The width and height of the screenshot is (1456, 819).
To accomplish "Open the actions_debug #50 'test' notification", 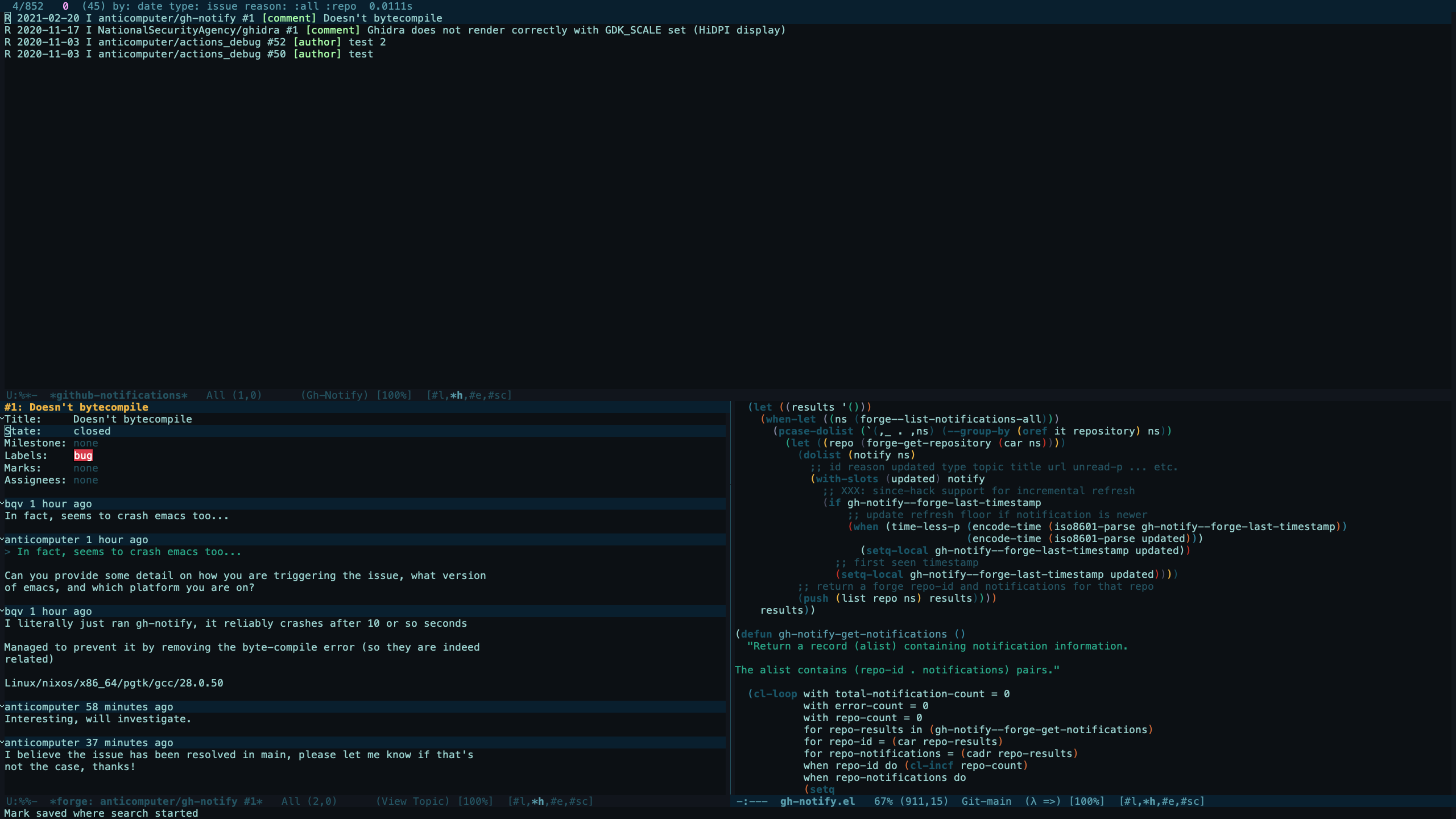I will (x=189, y=54).
